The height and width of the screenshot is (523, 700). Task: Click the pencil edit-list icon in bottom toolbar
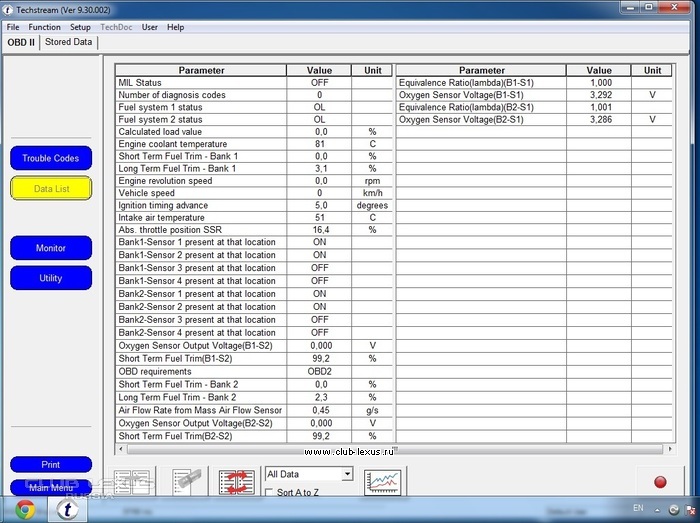tap(185, 481)
